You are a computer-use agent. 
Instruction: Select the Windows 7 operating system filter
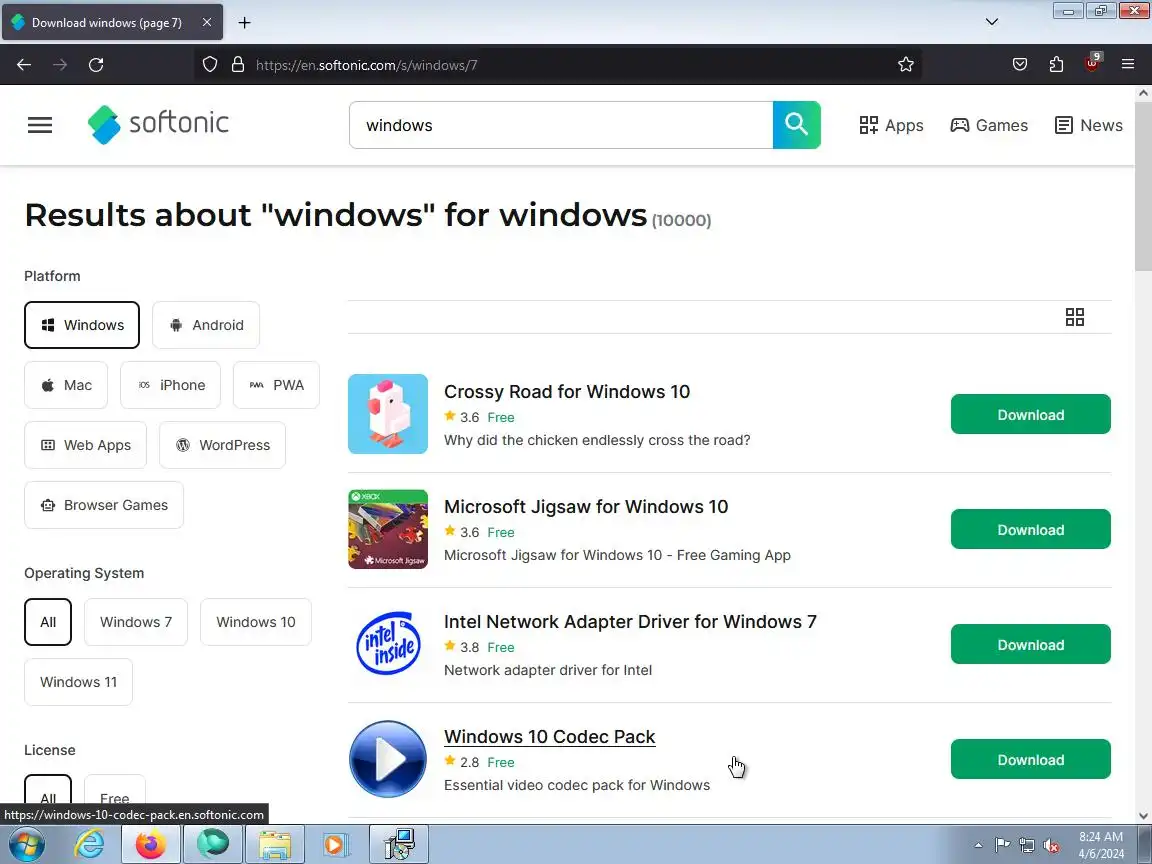(x=136, y=622)
